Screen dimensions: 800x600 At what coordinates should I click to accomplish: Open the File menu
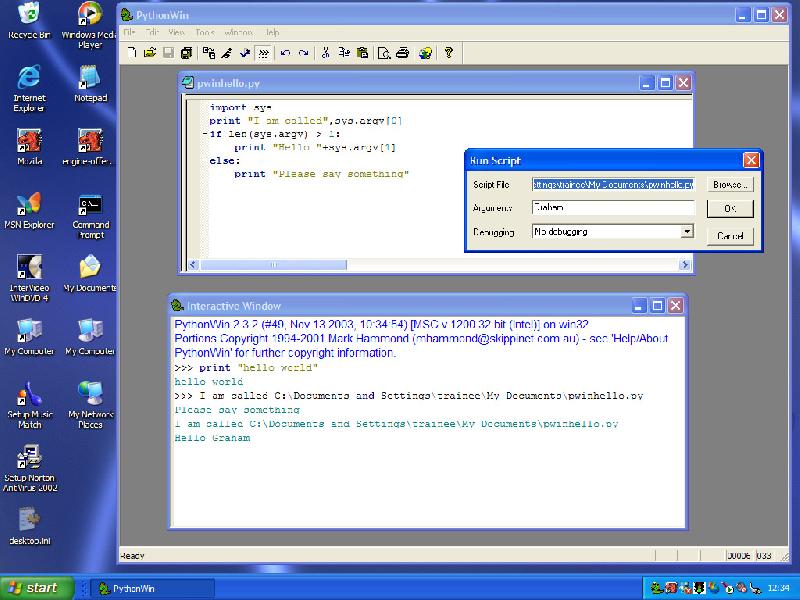[x=130, y=33]
